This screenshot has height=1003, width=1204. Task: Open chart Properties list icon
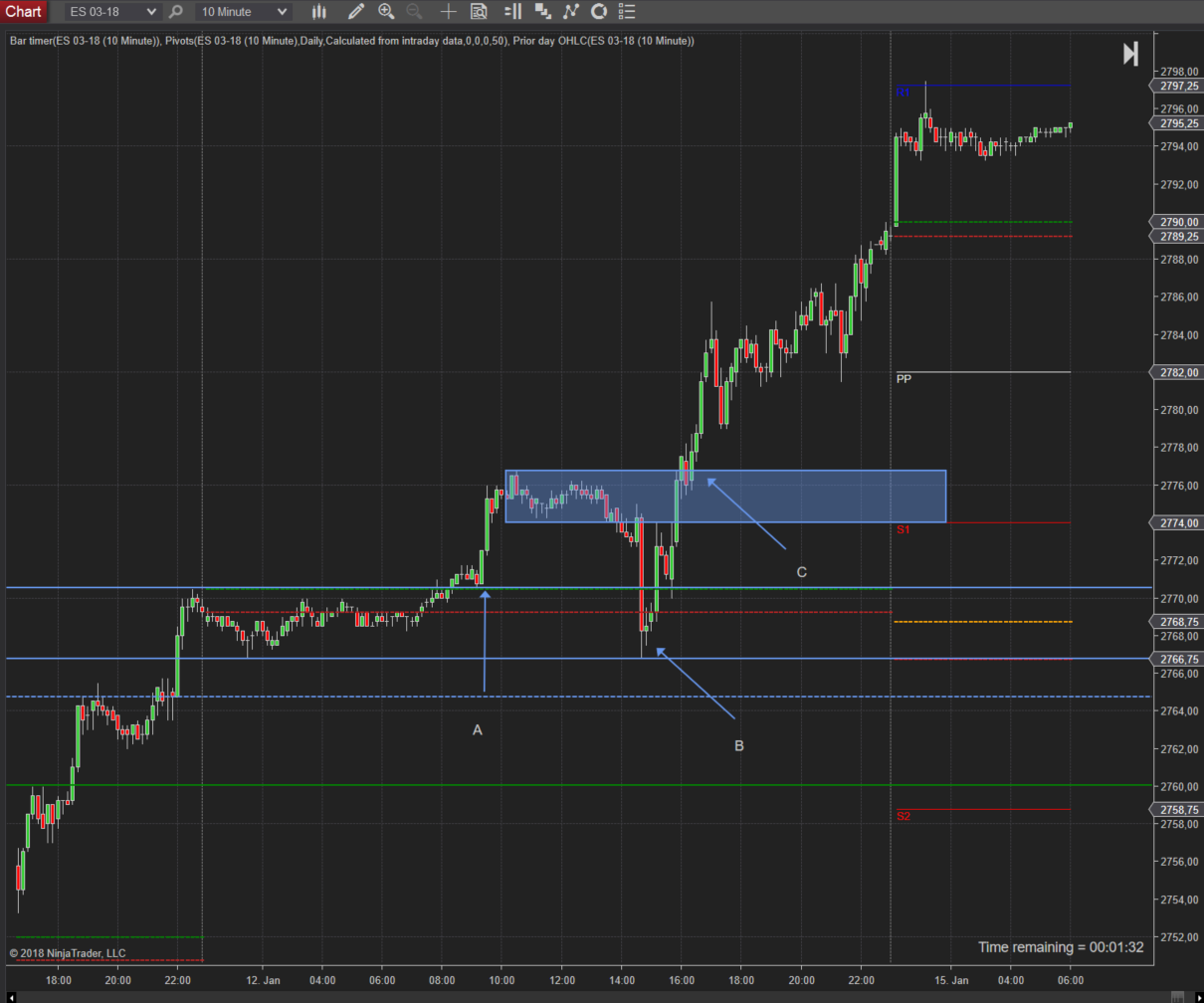[x=627, y=12]
